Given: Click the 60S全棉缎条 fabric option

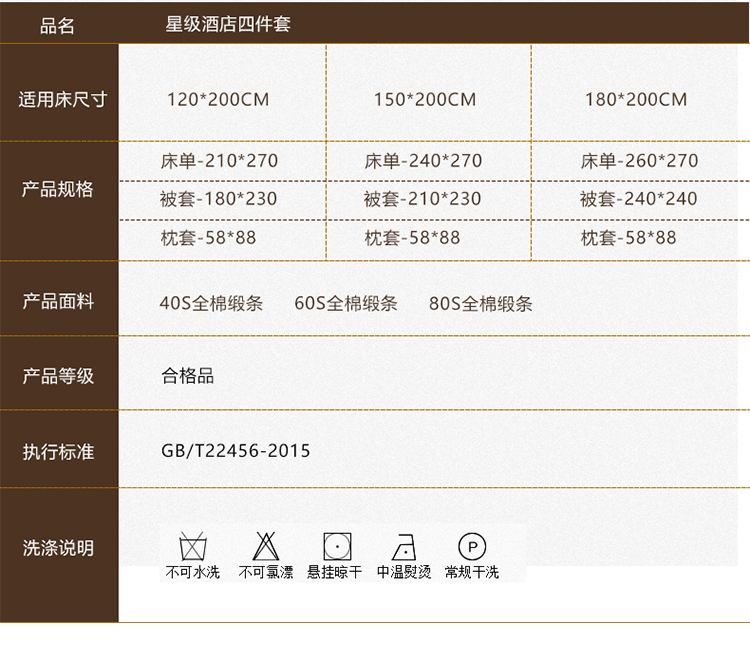Looking at the screenshot, I should (346, 303).
